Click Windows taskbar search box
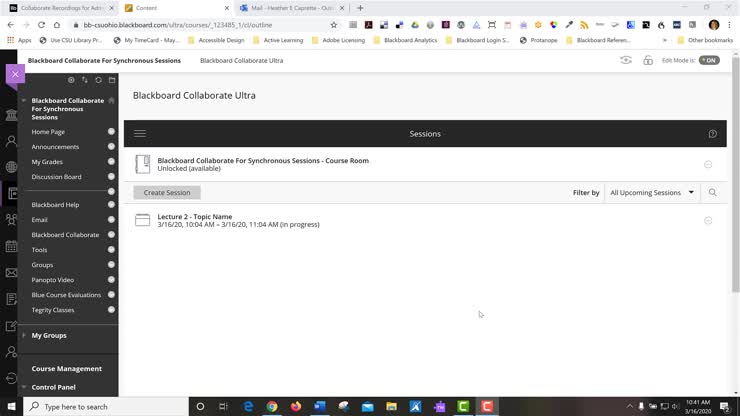740x416 pixels. (x=106, y=407)
